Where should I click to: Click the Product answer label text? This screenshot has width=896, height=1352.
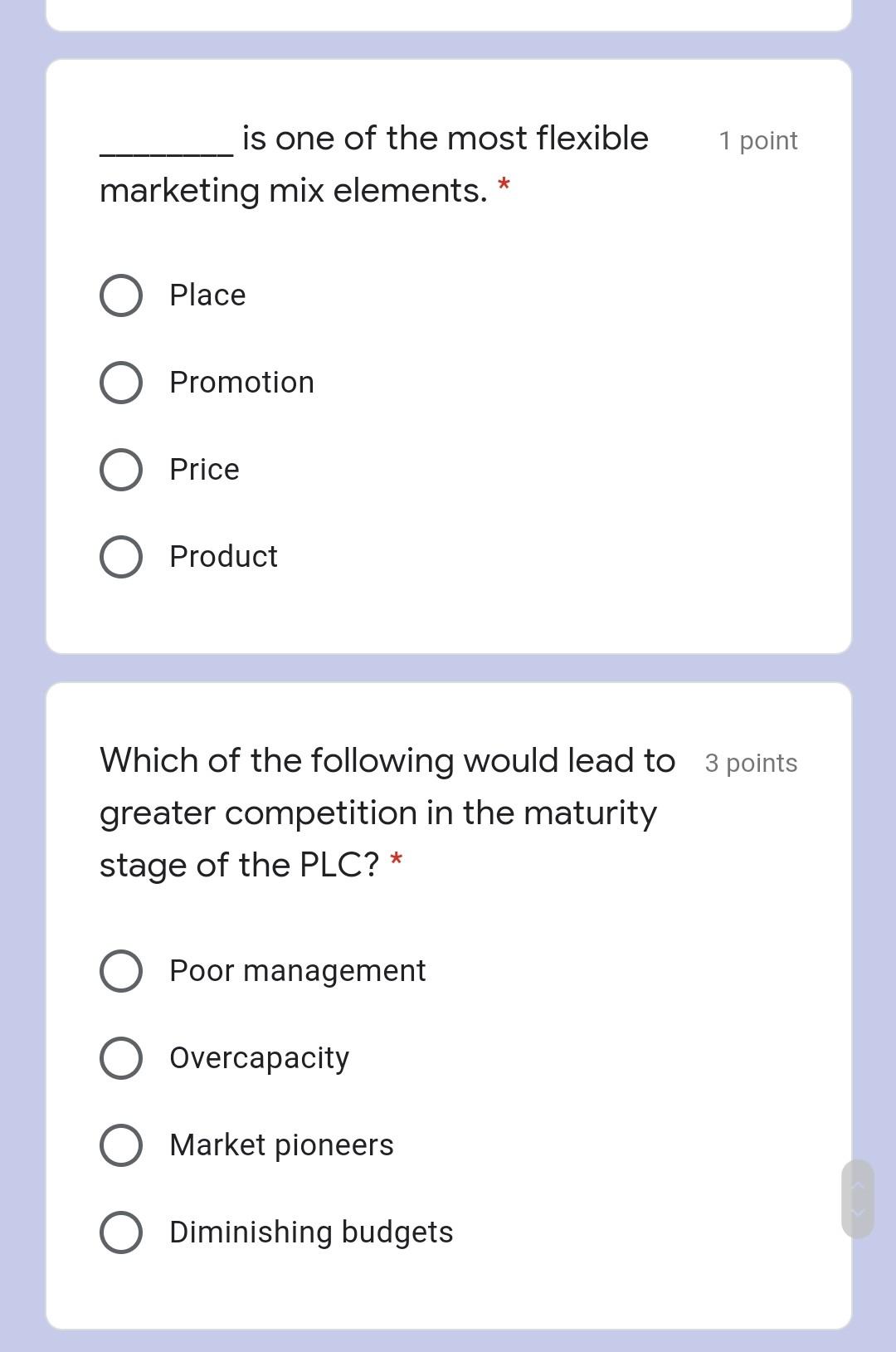[222, 556]
